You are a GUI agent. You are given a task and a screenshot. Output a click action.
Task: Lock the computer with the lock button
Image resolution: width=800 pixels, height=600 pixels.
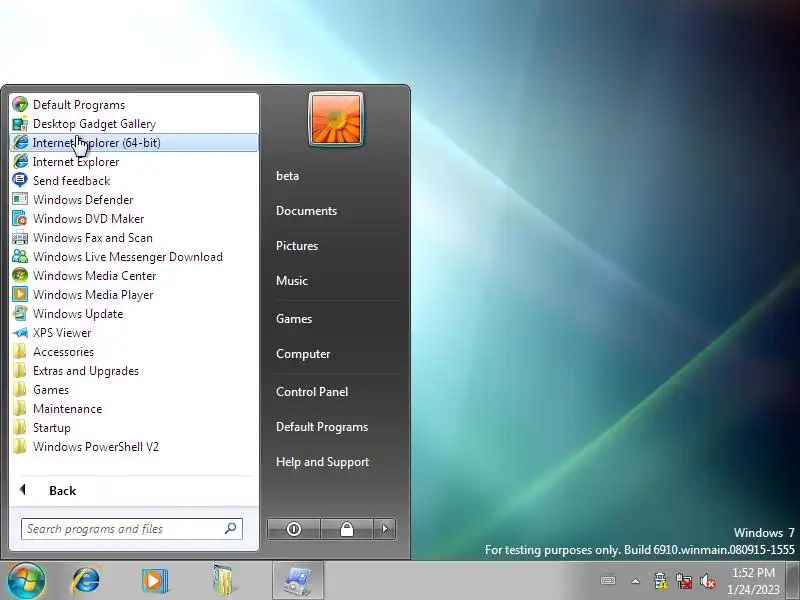[347, 529]
